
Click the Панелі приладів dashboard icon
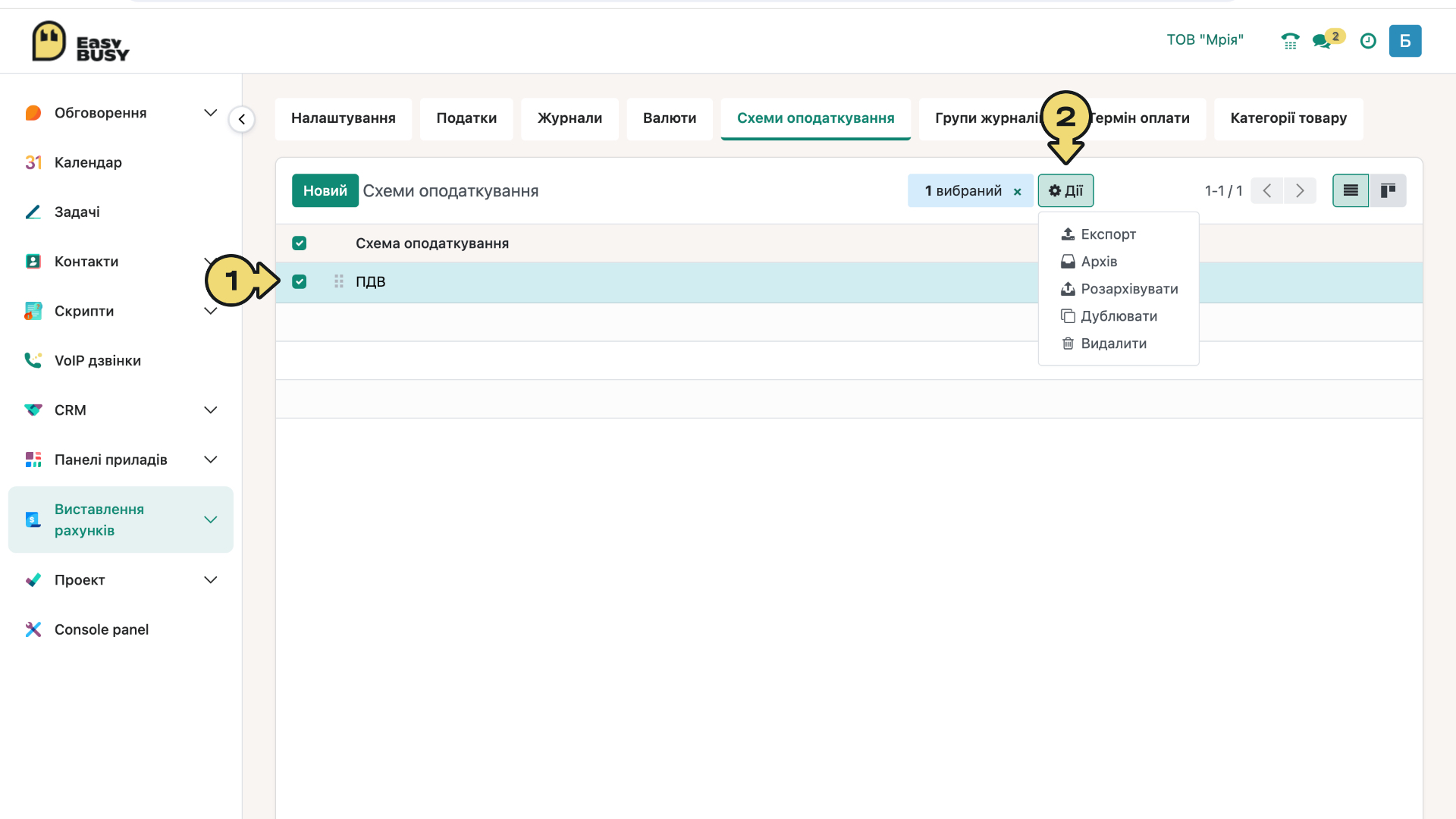33,460
